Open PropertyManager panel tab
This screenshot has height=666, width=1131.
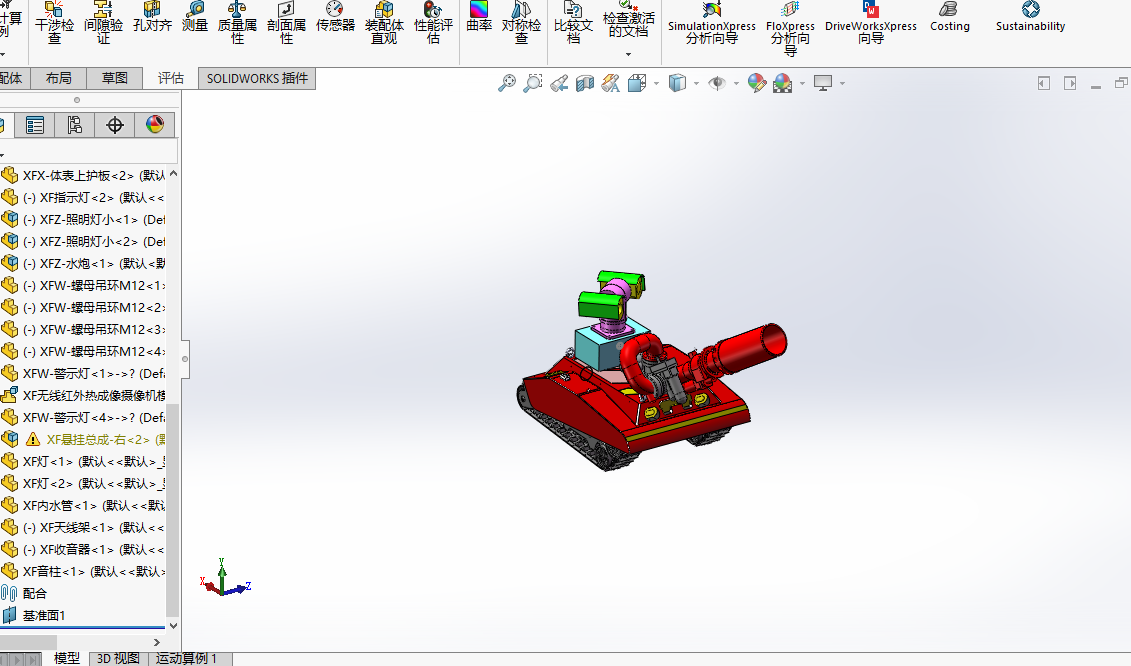[34, 125]
